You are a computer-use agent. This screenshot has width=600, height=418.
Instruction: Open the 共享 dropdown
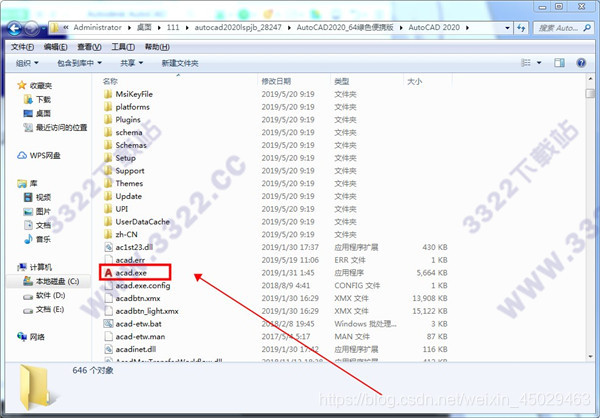(x=131, y=63)
